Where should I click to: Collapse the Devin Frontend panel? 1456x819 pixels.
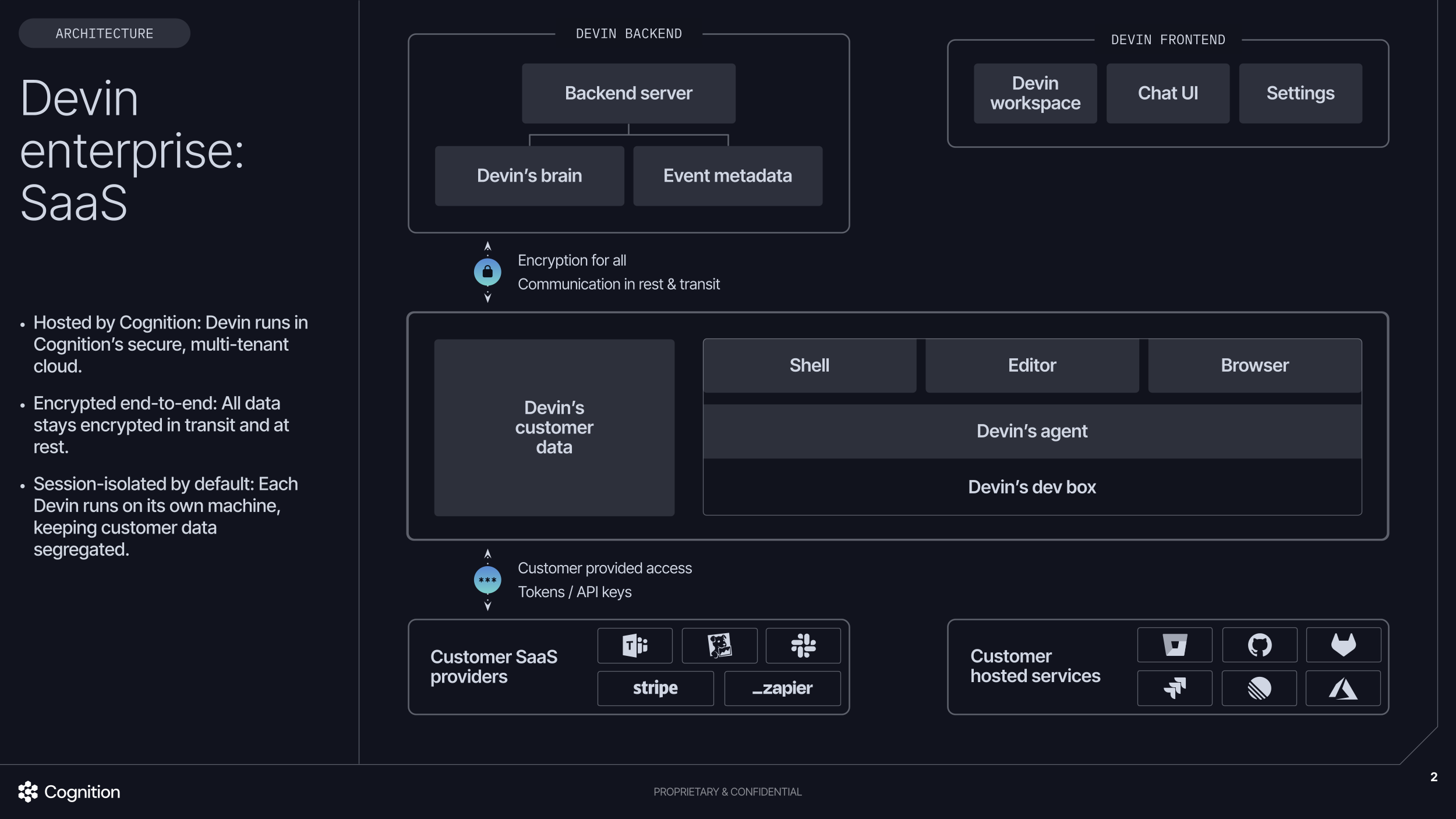[x=1168, y=39]
